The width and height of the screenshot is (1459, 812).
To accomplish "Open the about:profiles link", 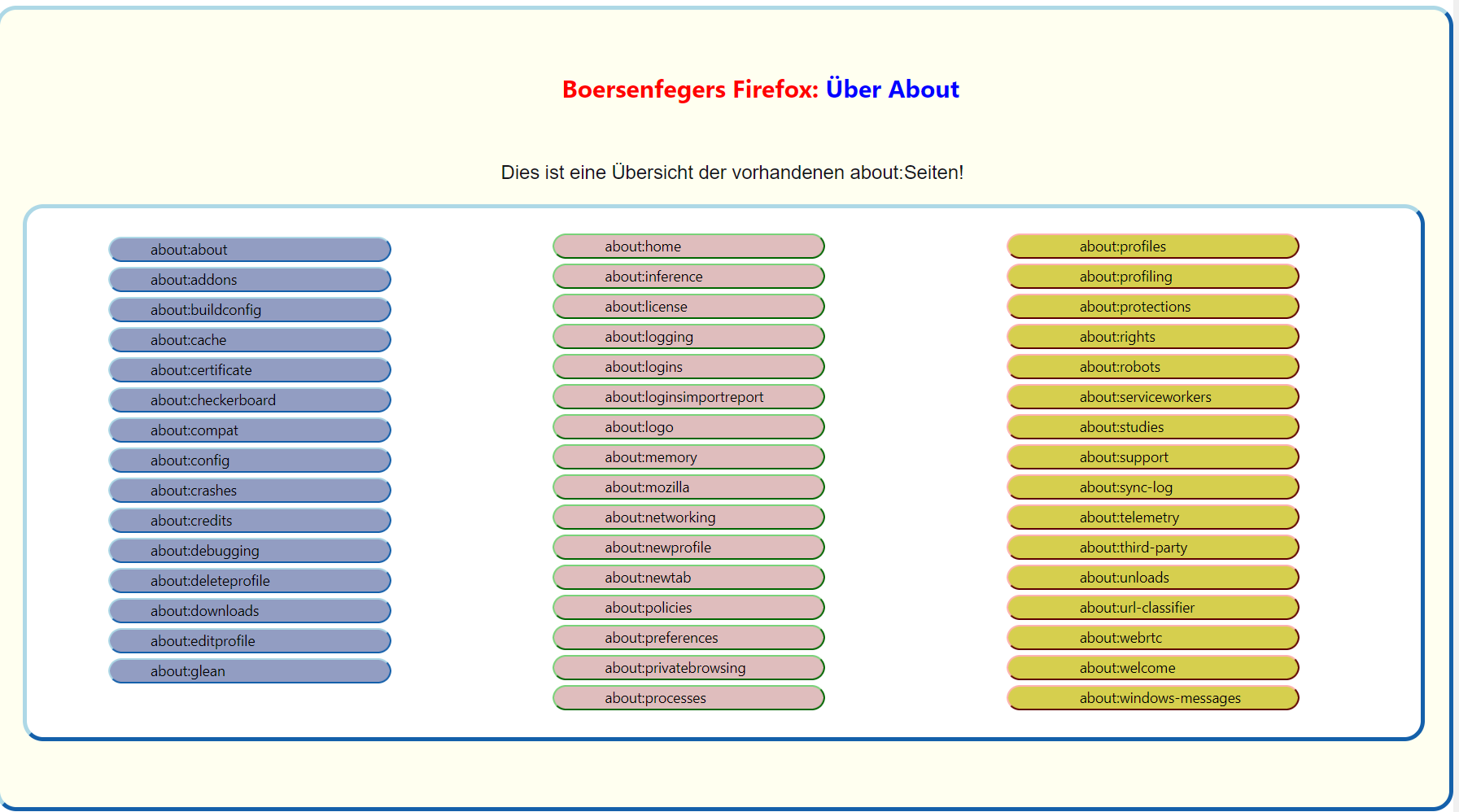I will pyautogui.click(x=1153, y=247).
